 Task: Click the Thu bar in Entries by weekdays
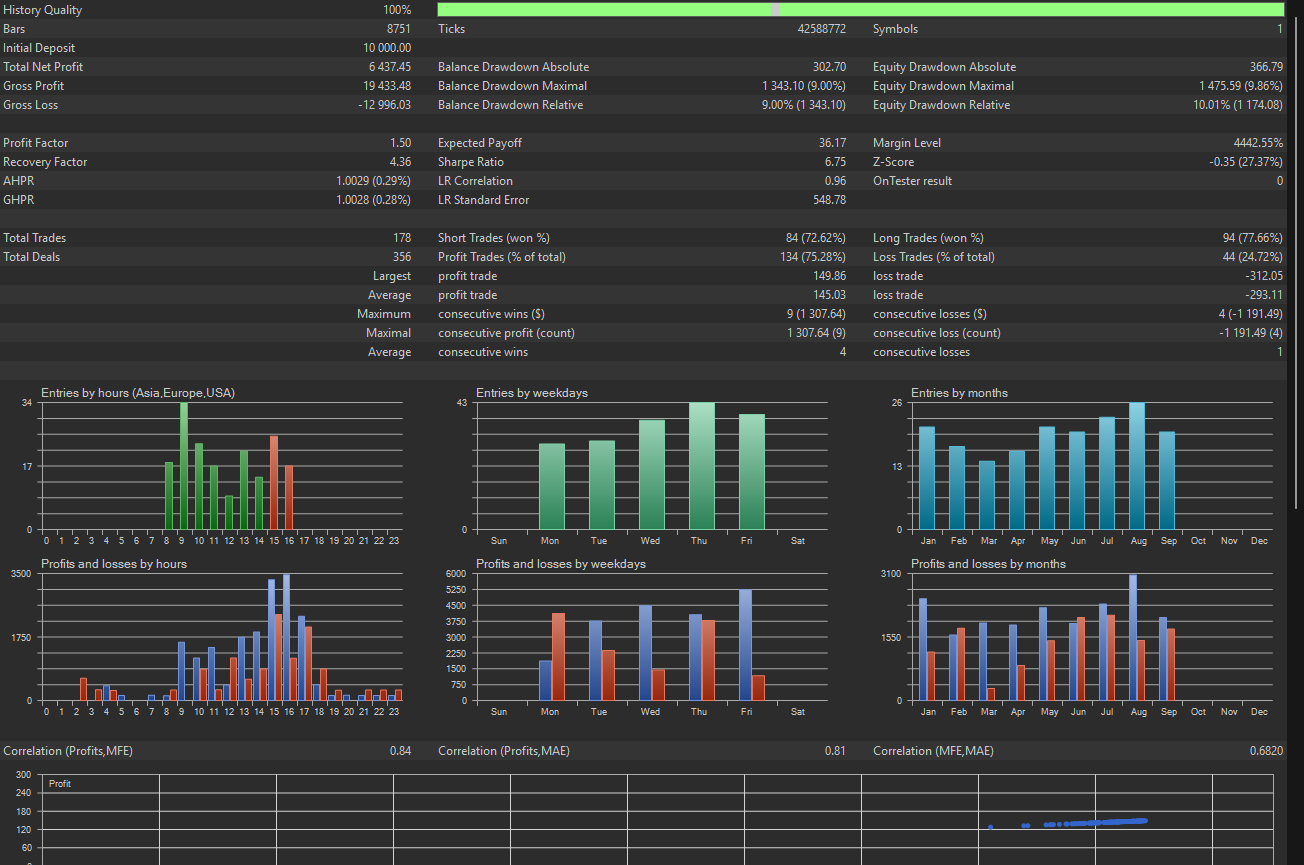[x=702, y=466]
